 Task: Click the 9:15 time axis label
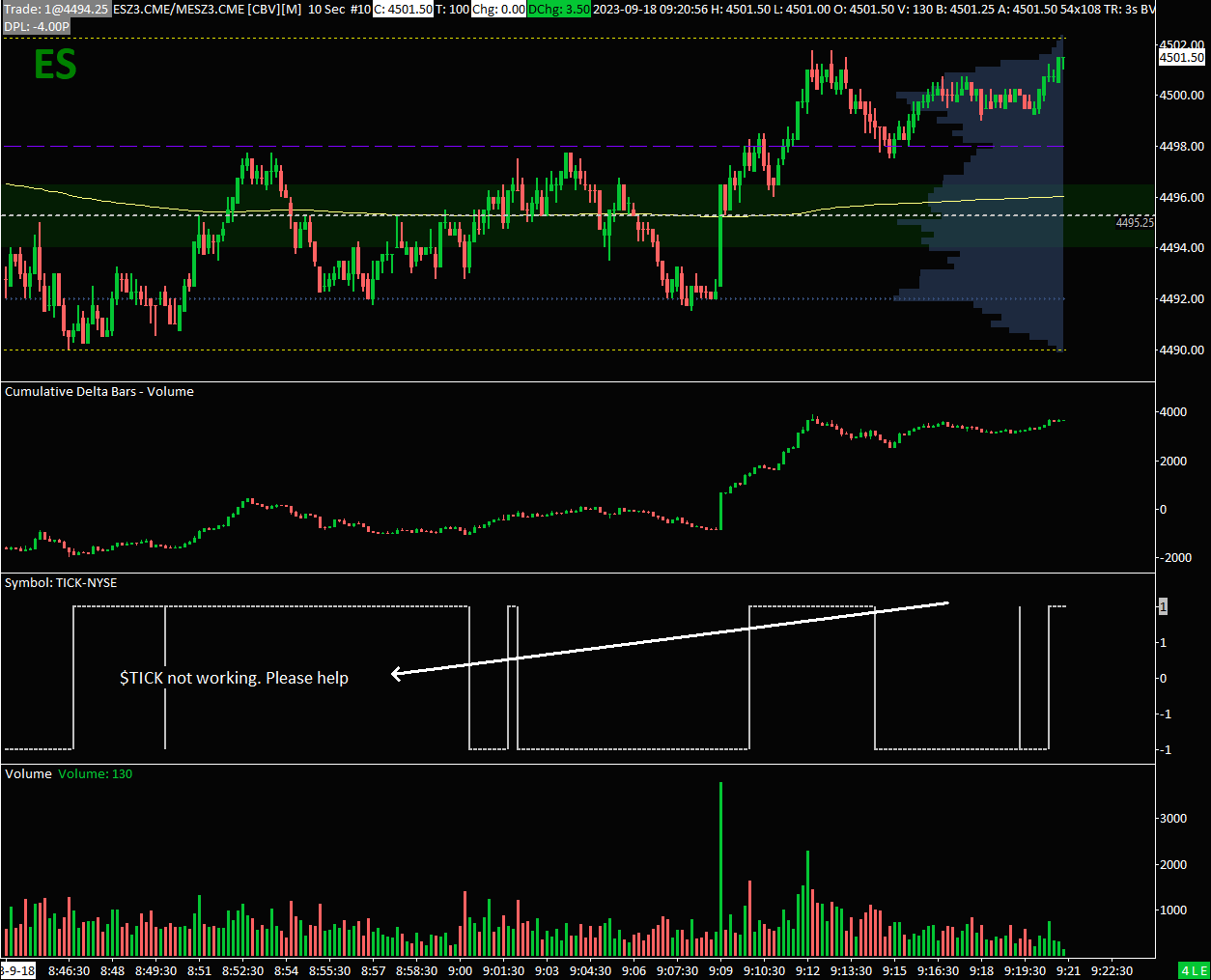click(x=894, y=971)
